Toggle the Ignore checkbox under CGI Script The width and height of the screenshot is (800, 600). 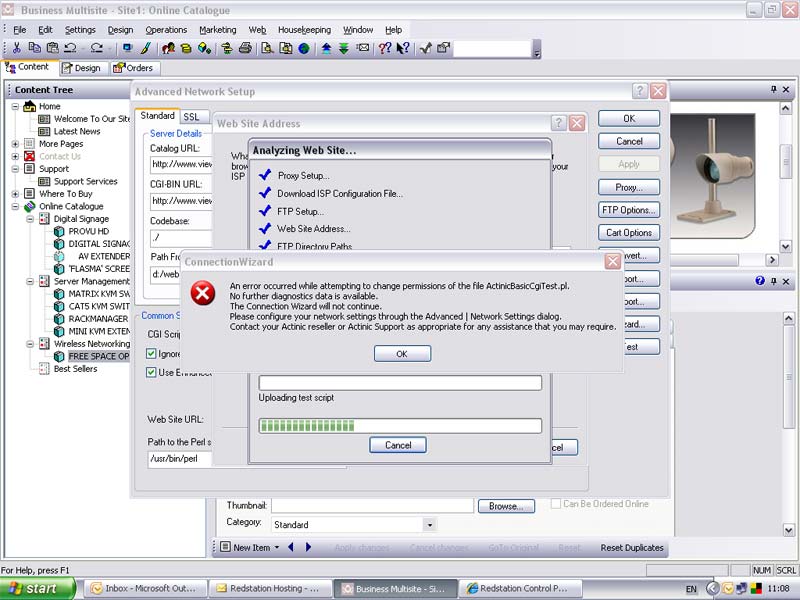152,353
